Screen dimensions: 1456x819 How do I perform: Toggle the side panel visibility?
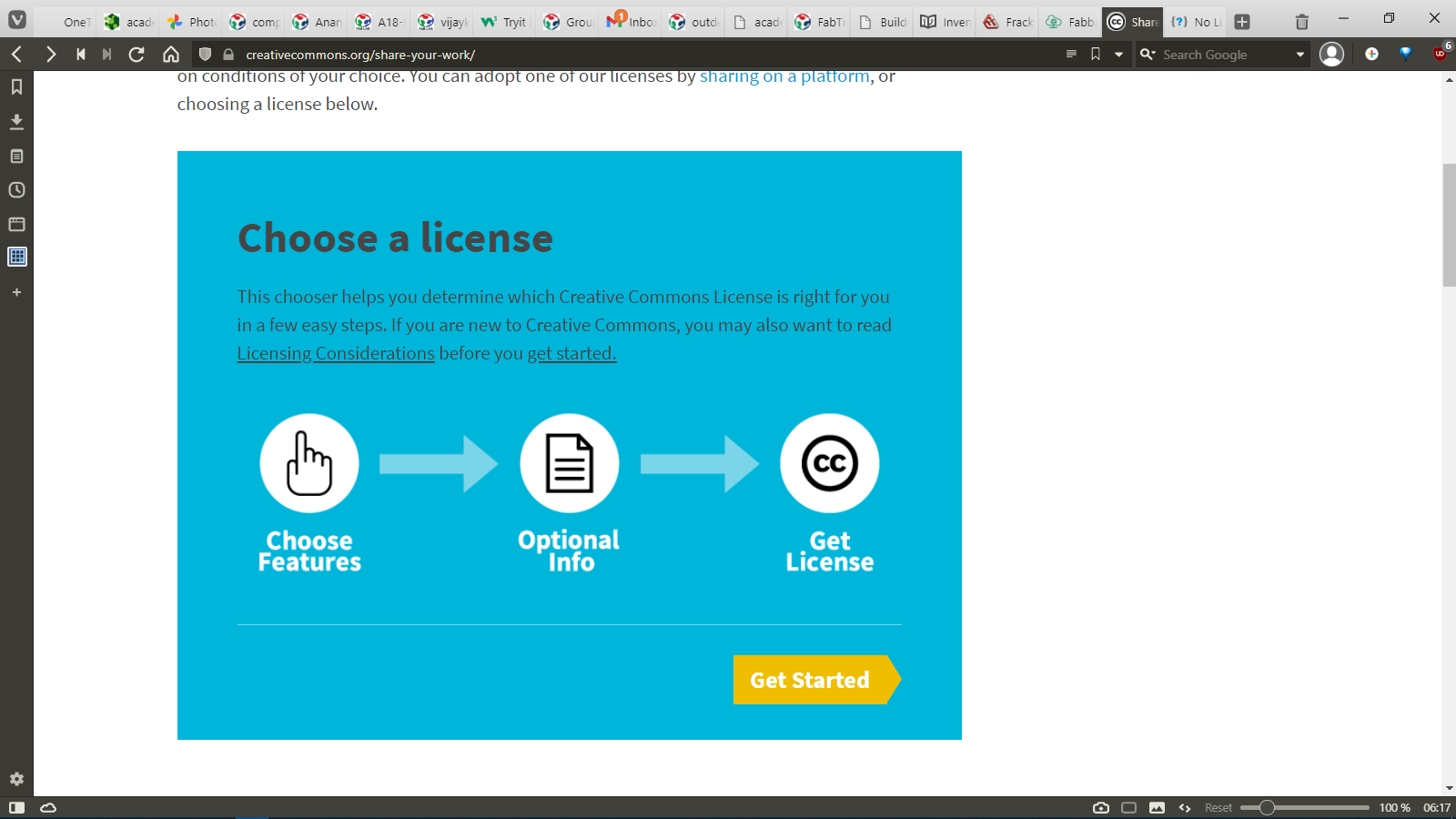pyautogui.click(x=16, y=808)
